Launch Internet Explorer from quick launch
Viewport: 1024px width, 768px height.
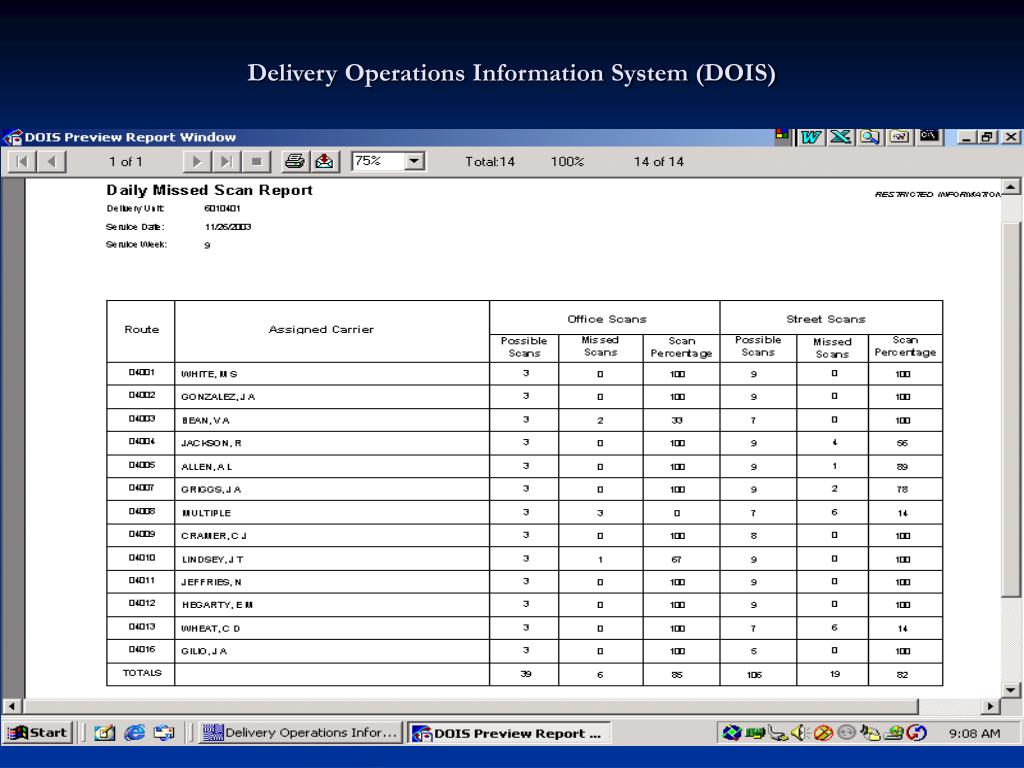pyautogui.click(x=134, y=733)
